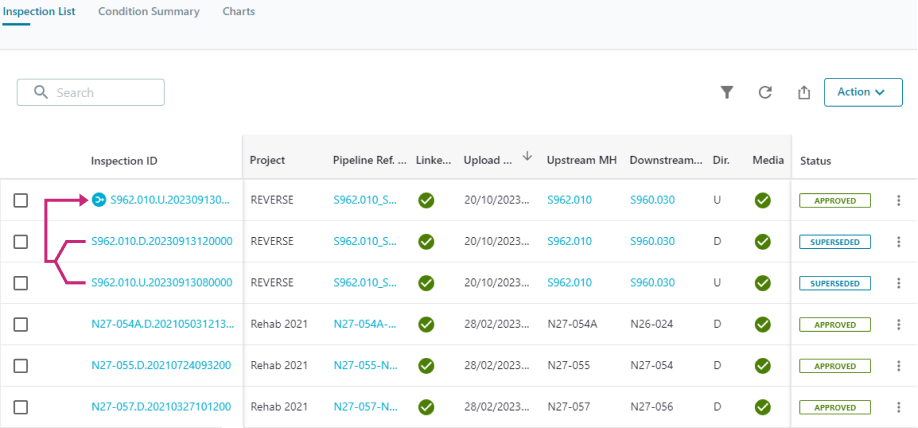
Task: Click the export/share icon
Action: [x=803, y=92]
